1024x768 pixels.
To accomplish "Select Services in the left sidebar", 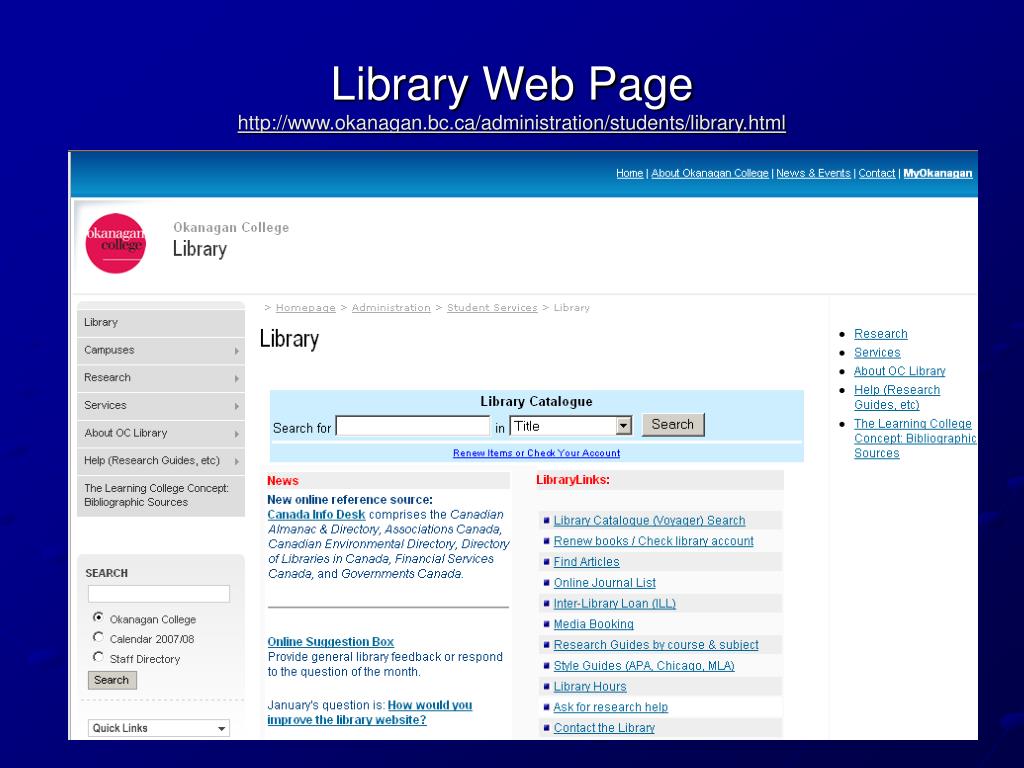I will (x=161, y=406).
